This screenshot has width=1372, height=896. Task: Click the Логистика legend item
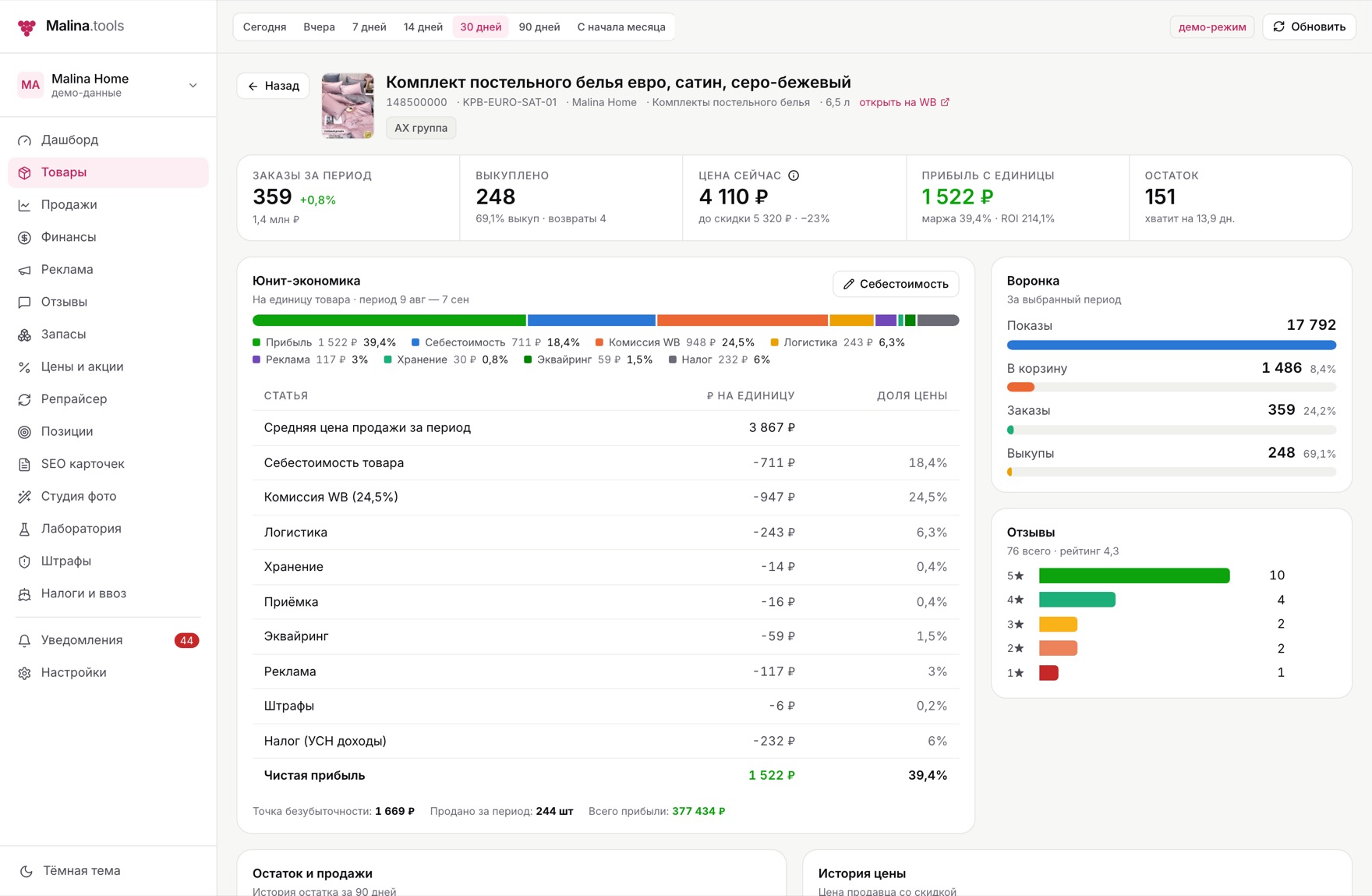pos(837,342)
